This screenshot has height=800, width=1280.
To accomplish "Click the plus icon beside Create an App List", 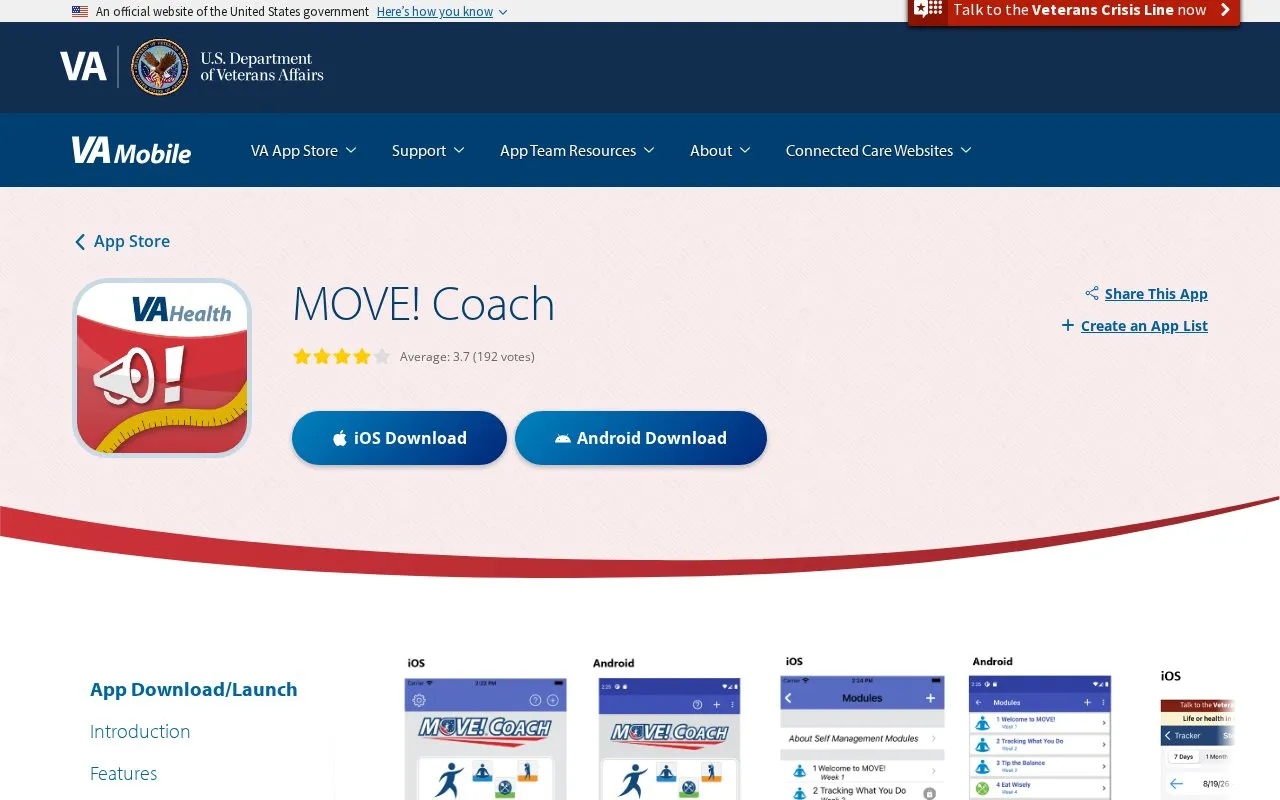I will pyautogui.click(x=1068, y=325).
